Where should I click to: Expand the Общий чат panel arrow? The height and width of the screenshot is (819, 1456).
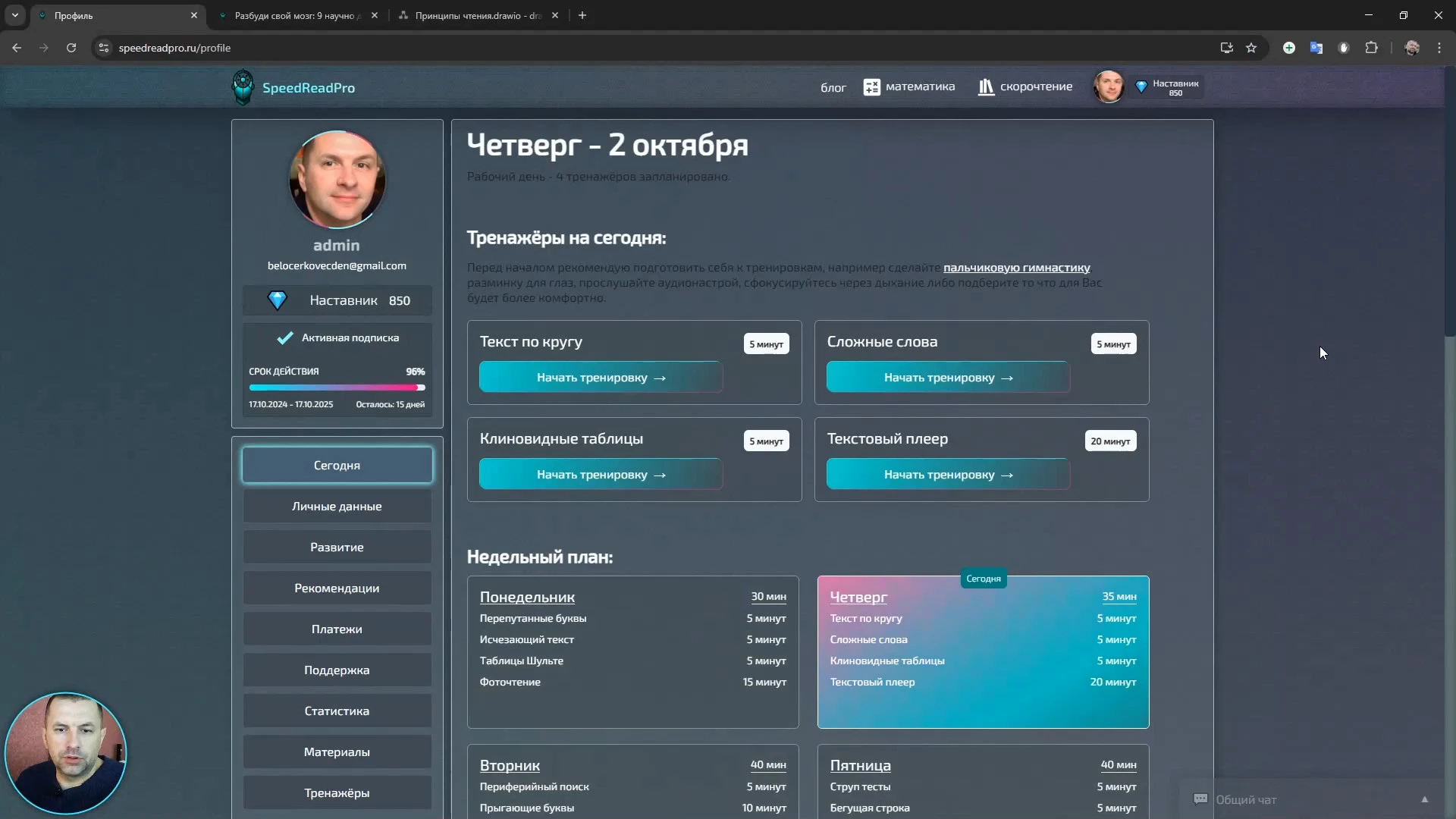point(1425,799)
